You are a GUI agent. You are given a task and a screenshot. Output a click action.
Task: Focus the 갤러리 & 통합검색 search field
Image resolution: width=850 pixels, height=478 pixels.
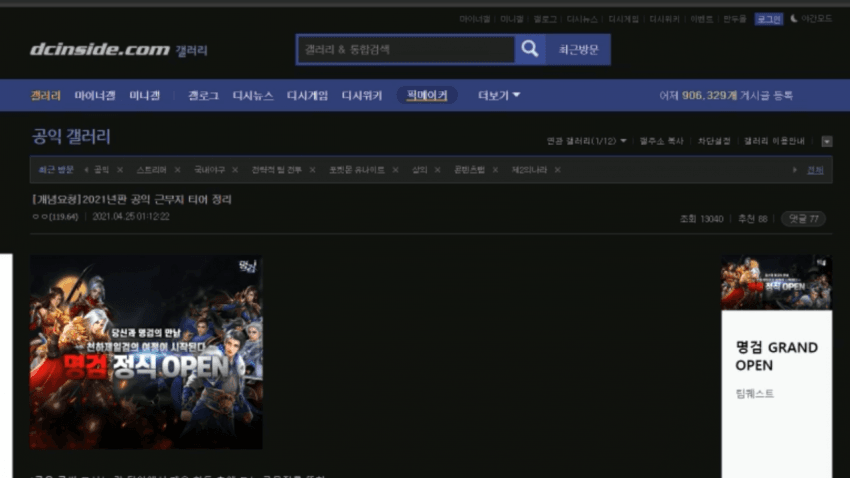pos(406,50)
